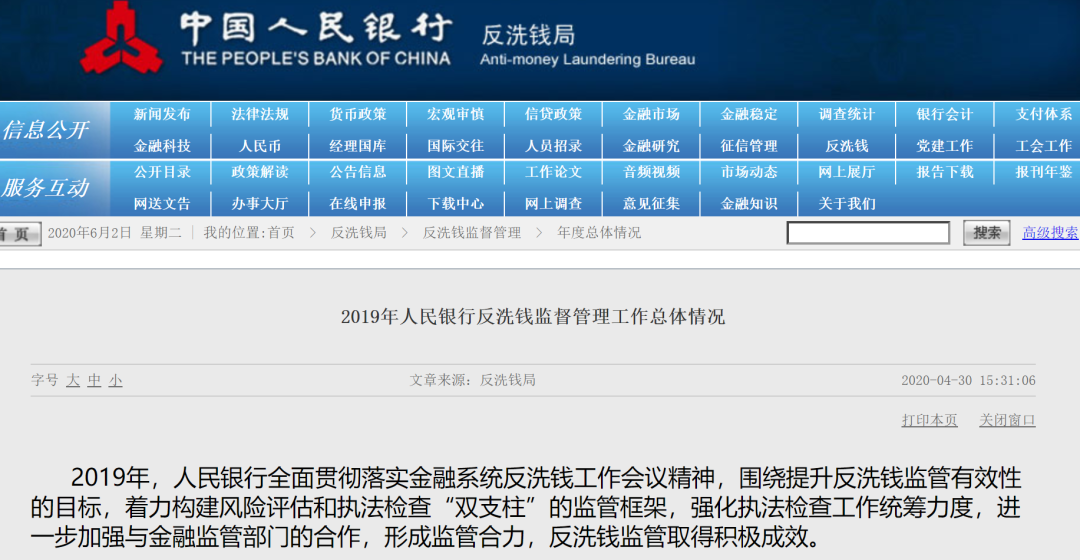Viewport: 1080px width, 560px height.
Task: Select 报刊年鉴 link
Action: click(x=1043, y=172)
